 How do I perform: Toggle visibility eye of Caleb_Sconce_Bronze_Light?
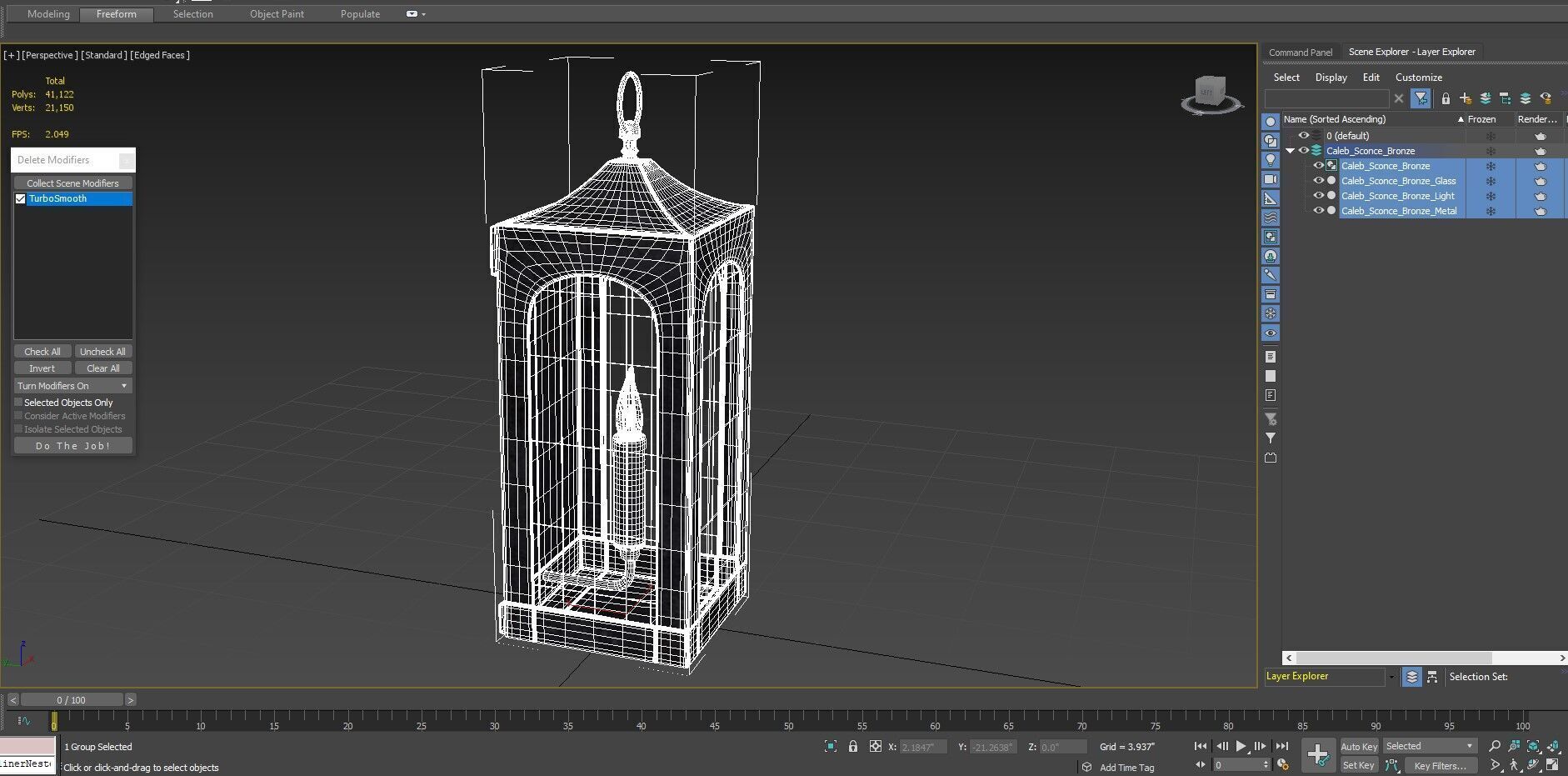pyautogui.click(x=1318, y=196)
